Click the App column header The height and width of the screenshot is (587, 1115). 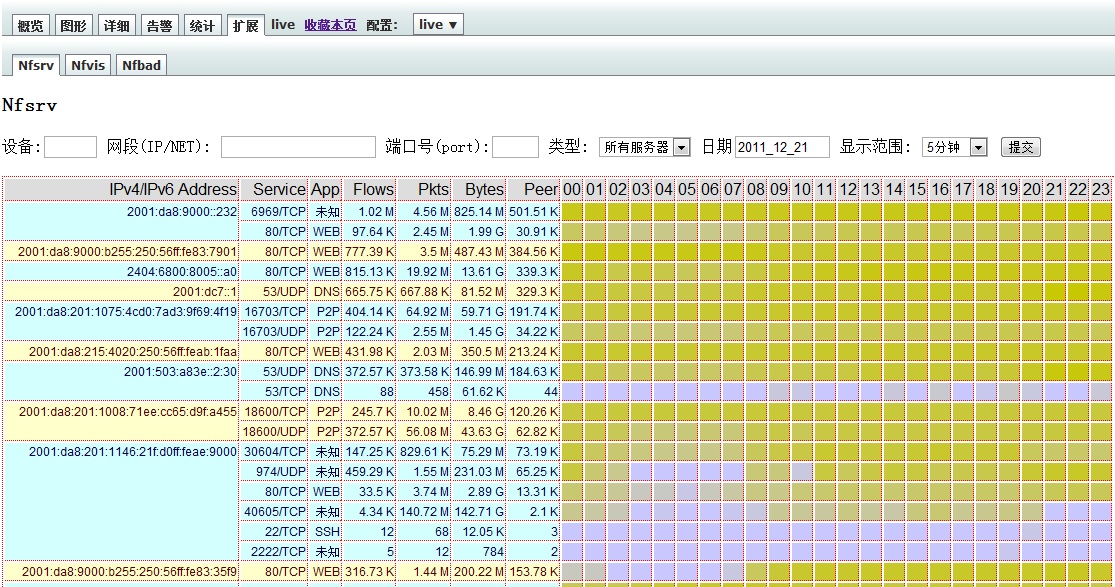pos(326,189)
